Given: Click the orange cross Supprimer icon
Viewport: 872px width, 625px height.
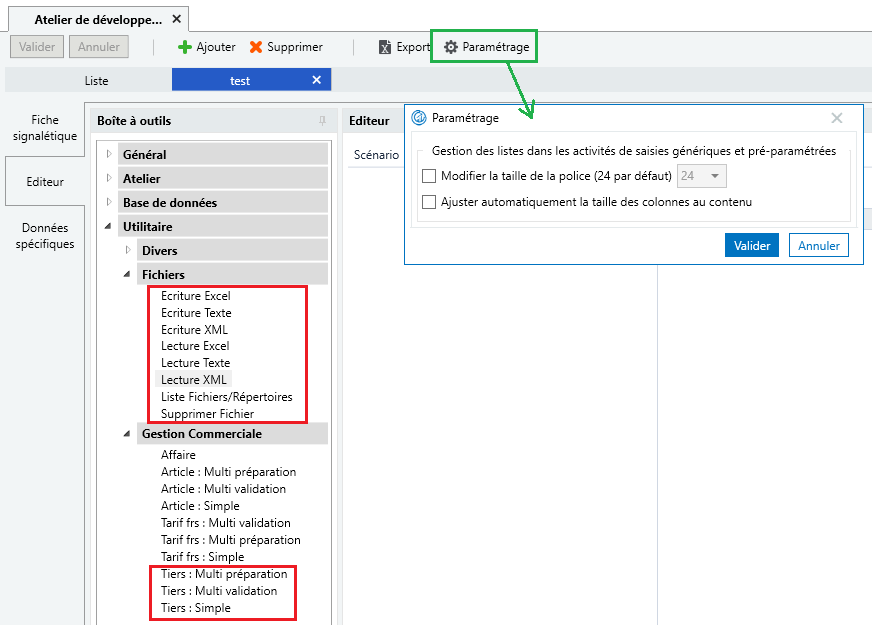Looking at the screenshot, I should click(x=256, y=47).
